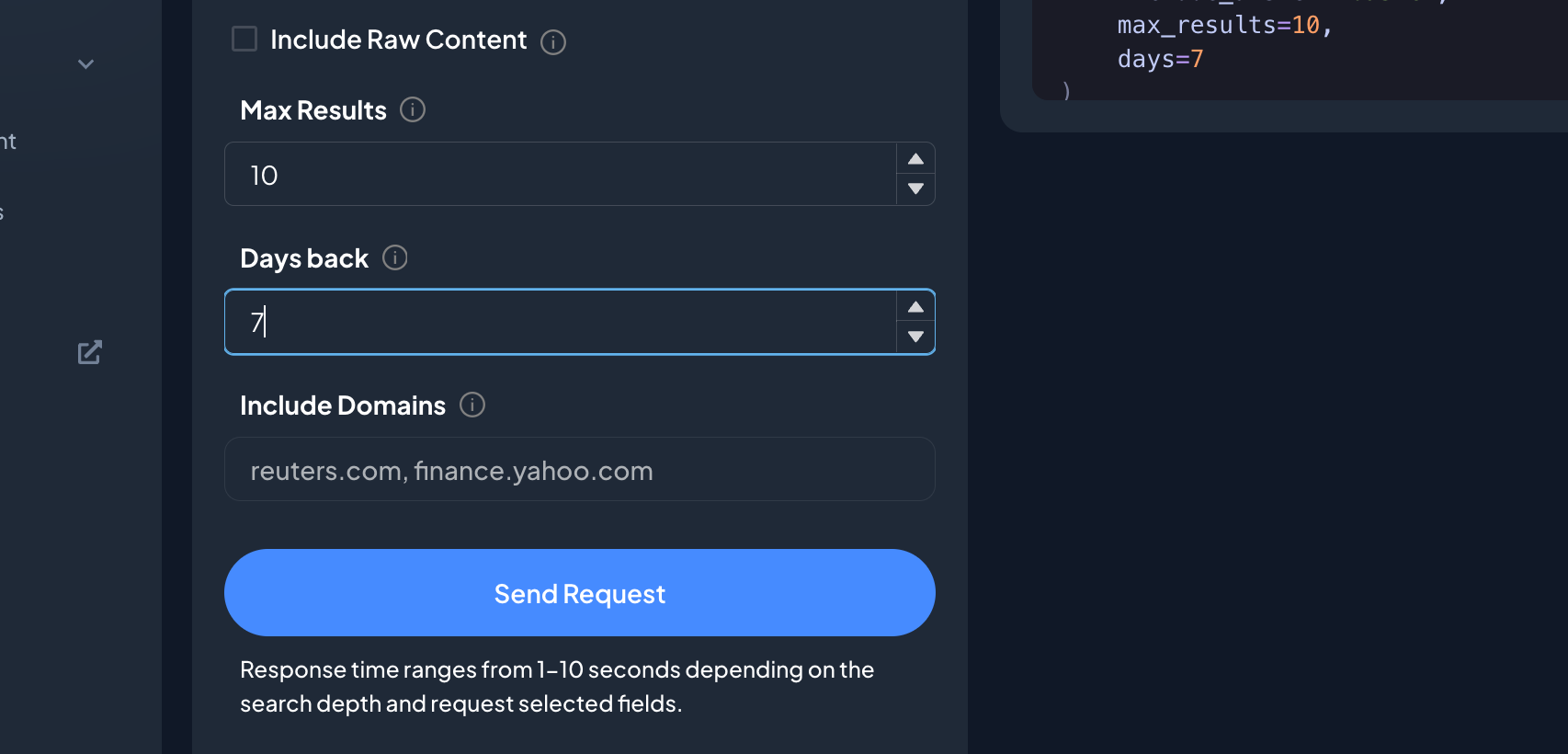The image size is (1568, 754).
Task: Click the max_results=10 code line
Action: [x=1224, y=25]
